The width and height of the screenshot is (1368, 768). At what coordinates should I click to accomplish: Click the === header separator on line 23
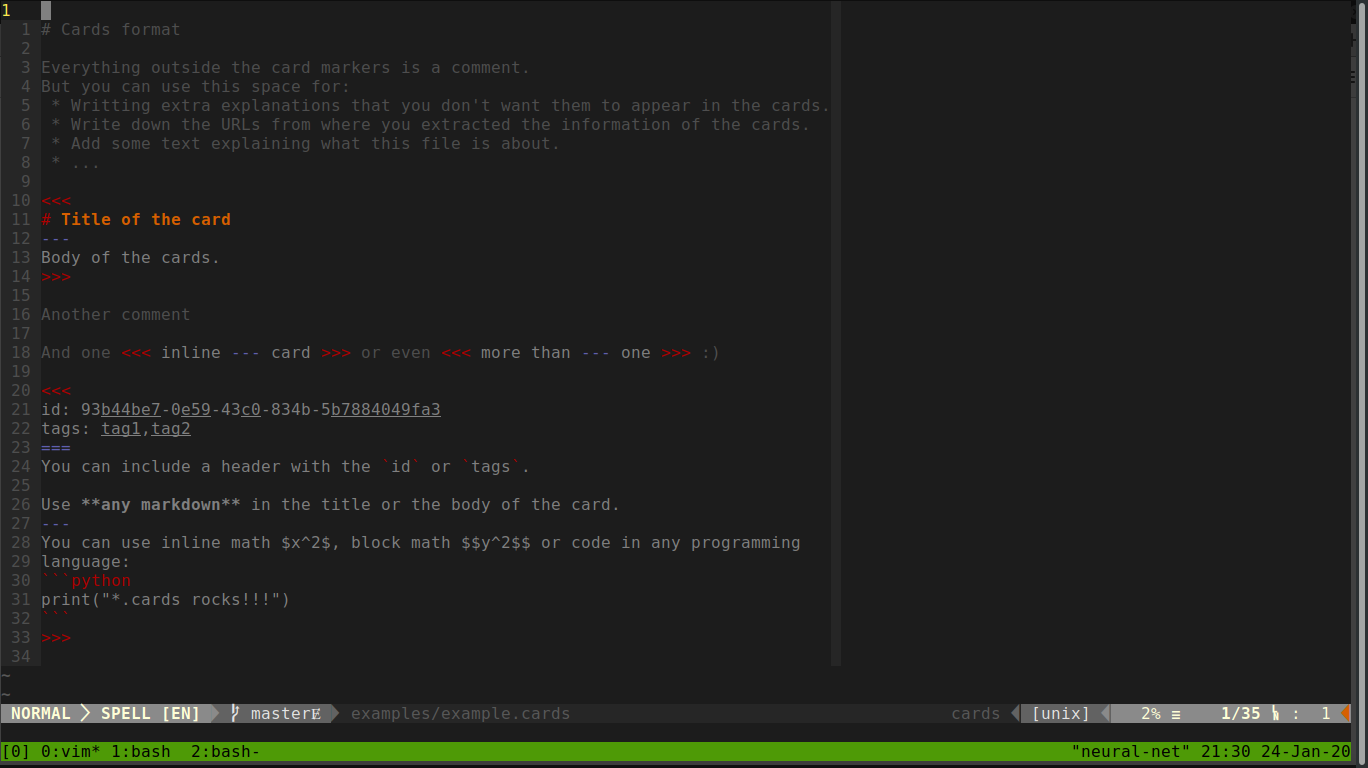pyautogui.click(x=56, y=447)
